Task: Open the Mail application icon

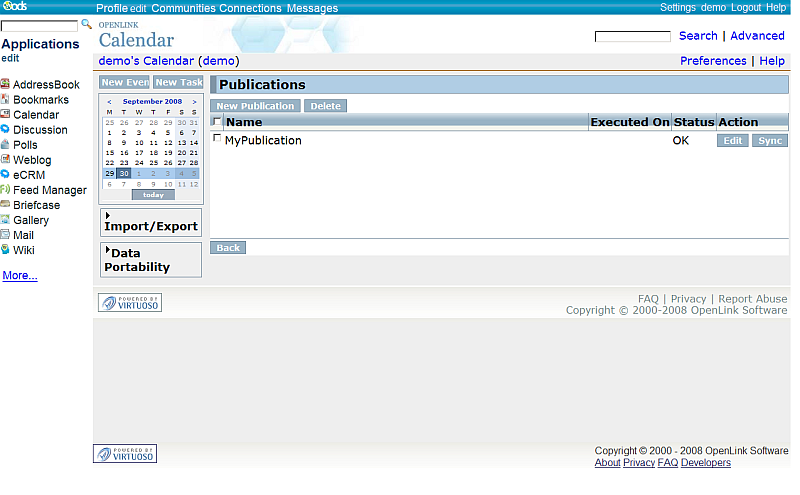Action: (x=6, y=235)
